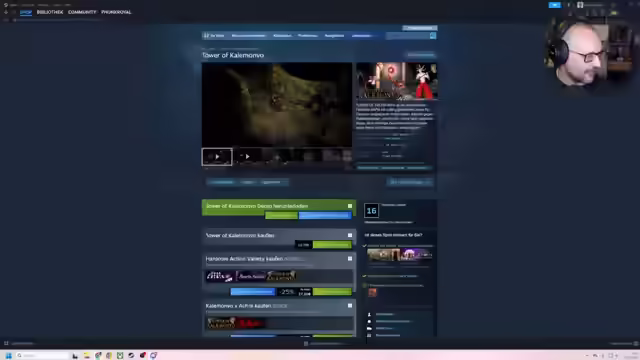Go back with the Steam back arrow
This screenshot has height=360, width=640.
(6, 12)
